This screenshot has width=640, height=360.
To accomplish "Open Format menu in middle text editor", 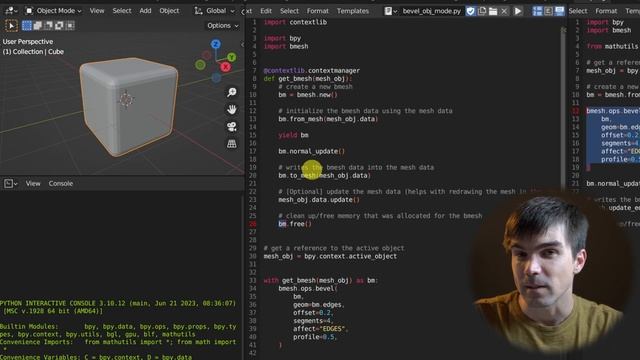I will pos(318,11).
